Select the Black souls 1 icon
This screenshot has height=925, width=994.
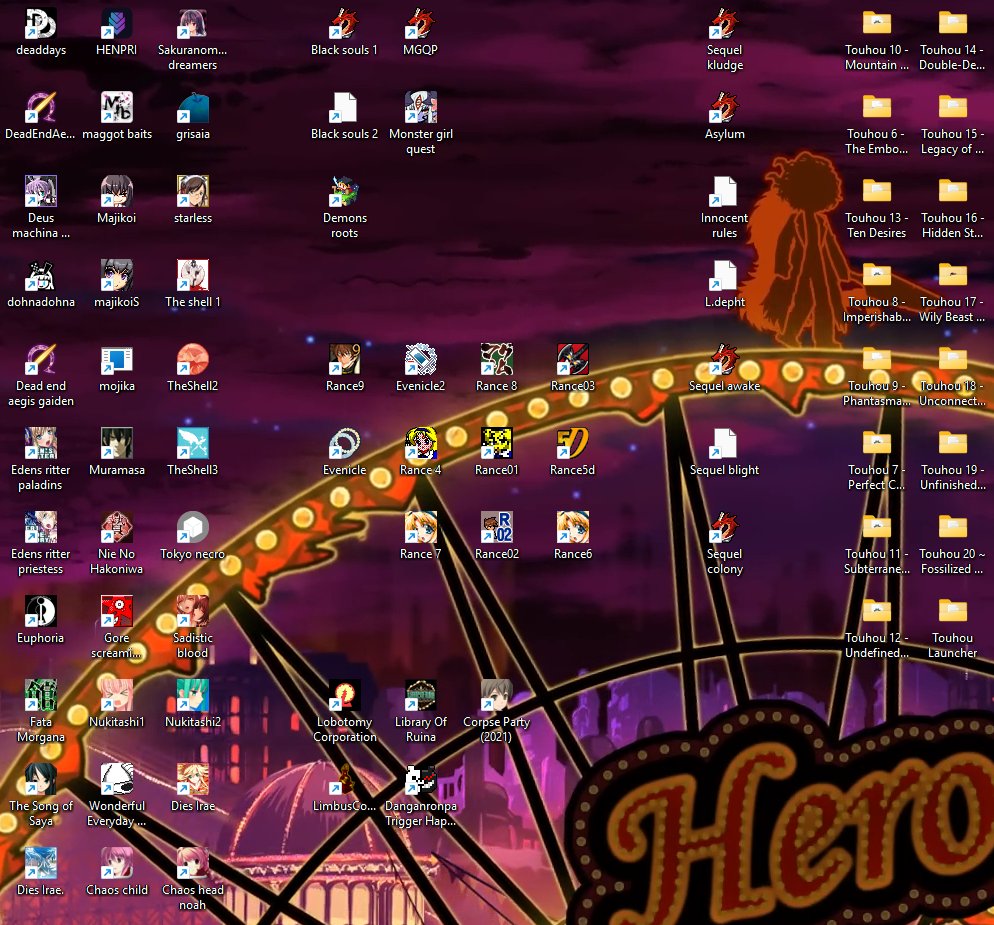(x=344, y=24)
